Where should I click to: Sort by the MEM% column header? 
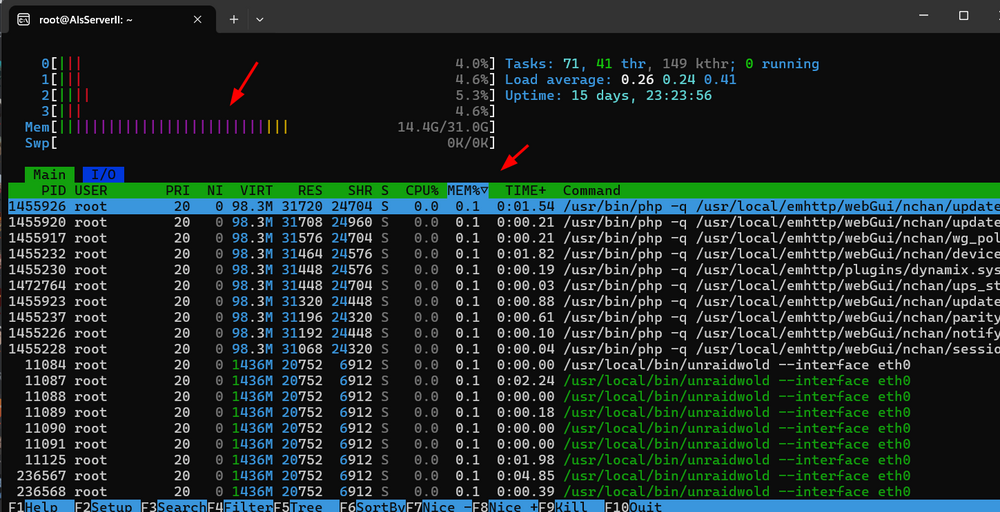click(x=467, y=190)
